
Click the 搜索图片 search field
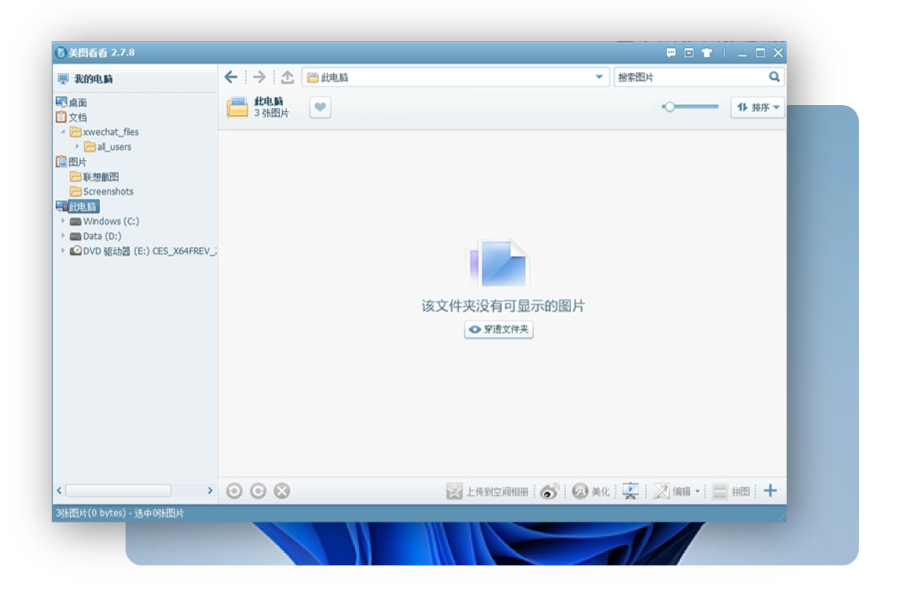690,77
